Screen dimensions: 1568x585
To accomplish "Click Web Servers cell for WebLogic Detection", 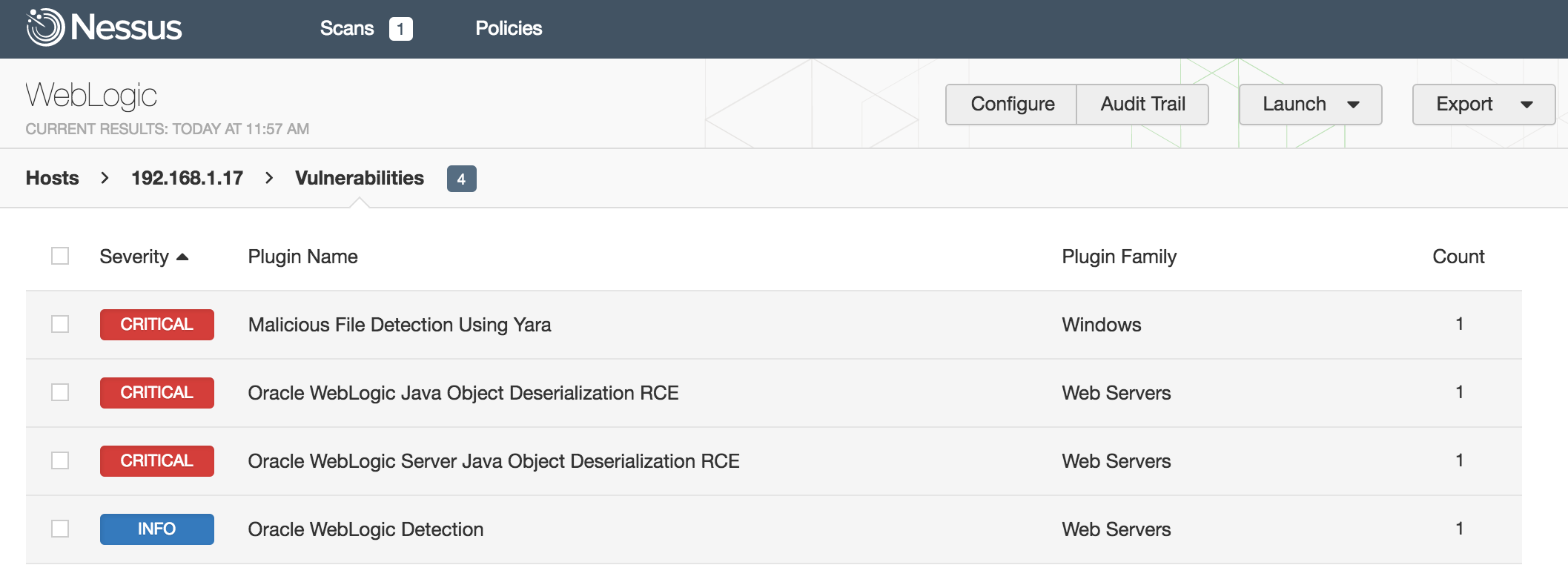I will coord(1116,529).
